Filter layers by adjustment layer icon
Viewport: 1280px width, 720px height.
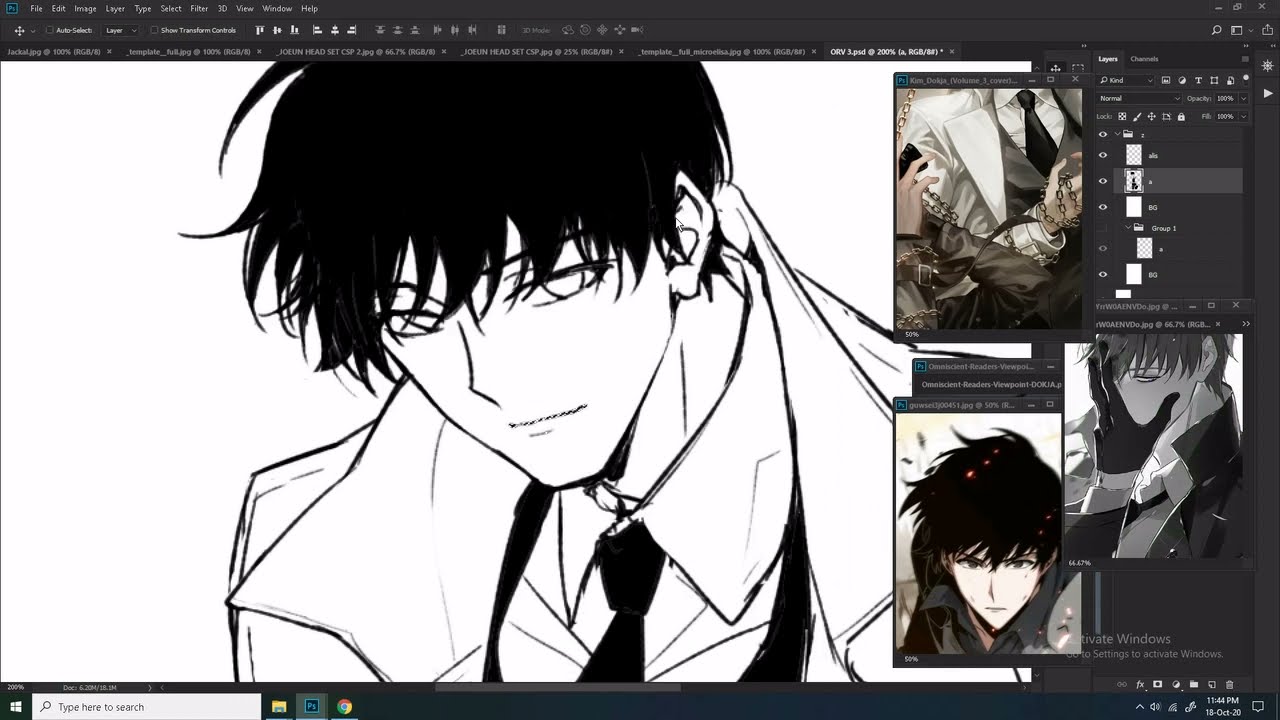(x=1182, y=80)
